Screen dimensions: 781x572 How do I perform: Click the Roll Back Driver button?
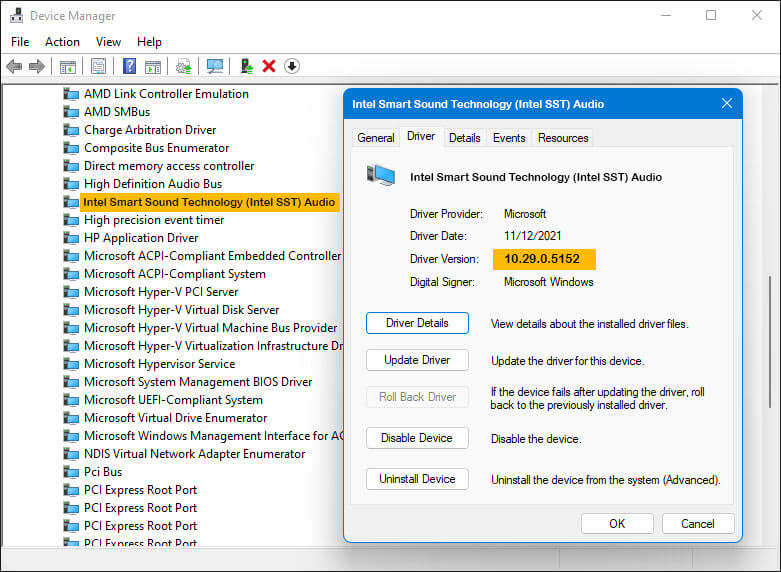pyautogui.click(x=417, y=397)
